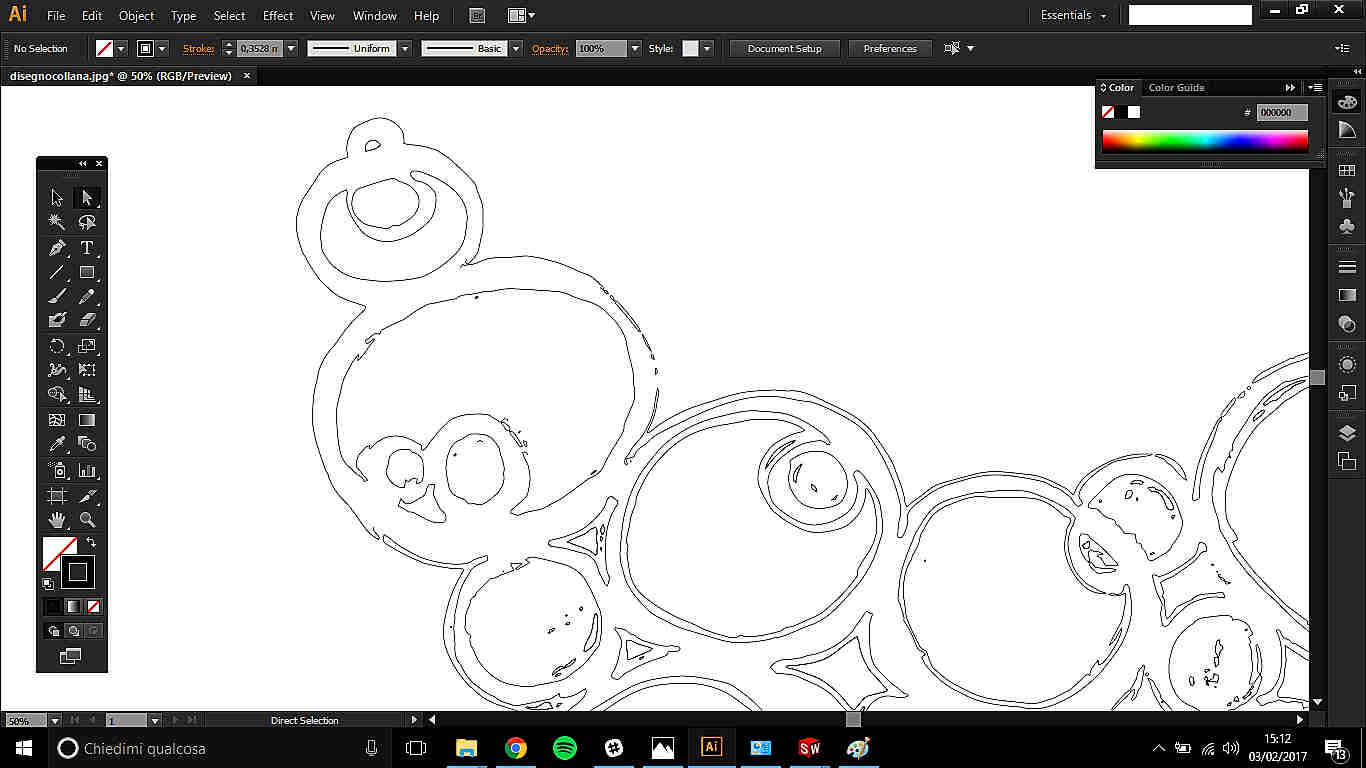Open the Brushes panel from dock
The width and height of the screenshot is (1366, 768).
coord(1347,197)
